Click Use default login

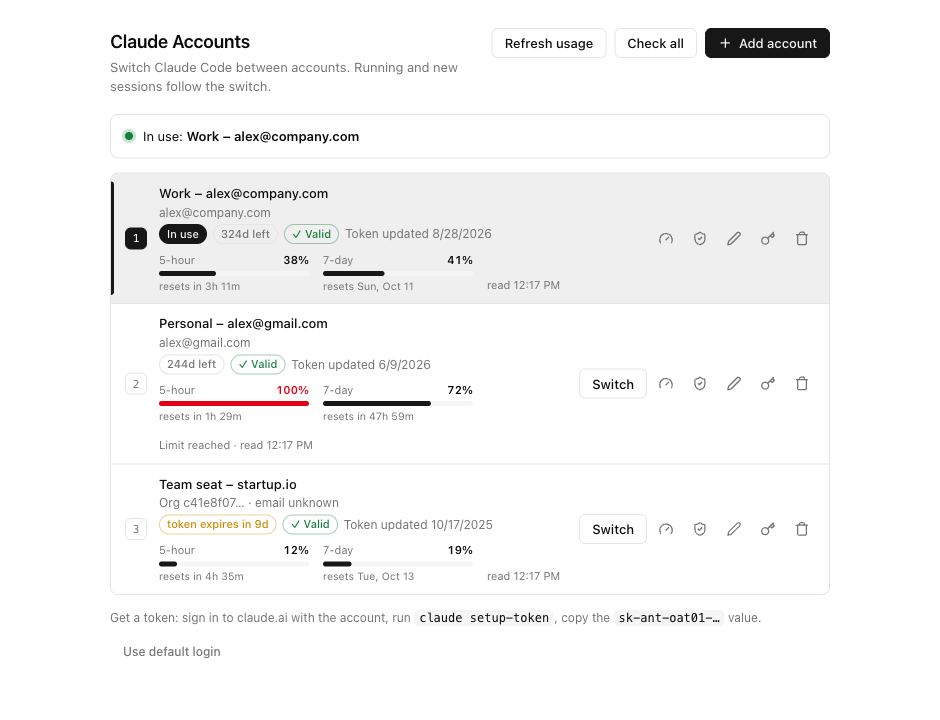[171, 652]
